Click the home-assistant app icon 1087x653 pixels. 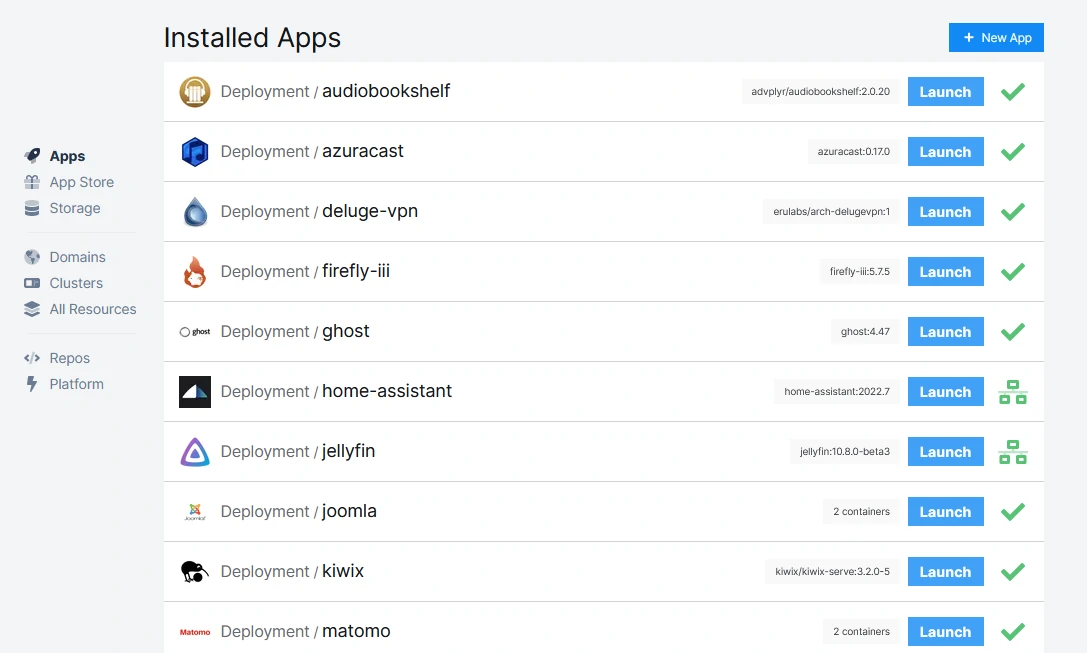tap(195, 392)
